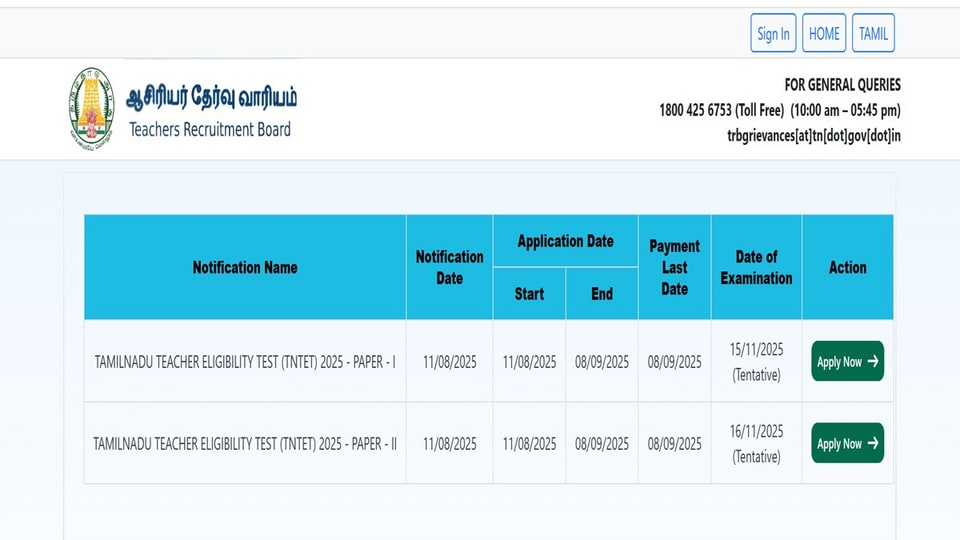Click Paper - II notification date 11/08/2025
The width and height of the screenshot is (960, 540).
[449, 443]
